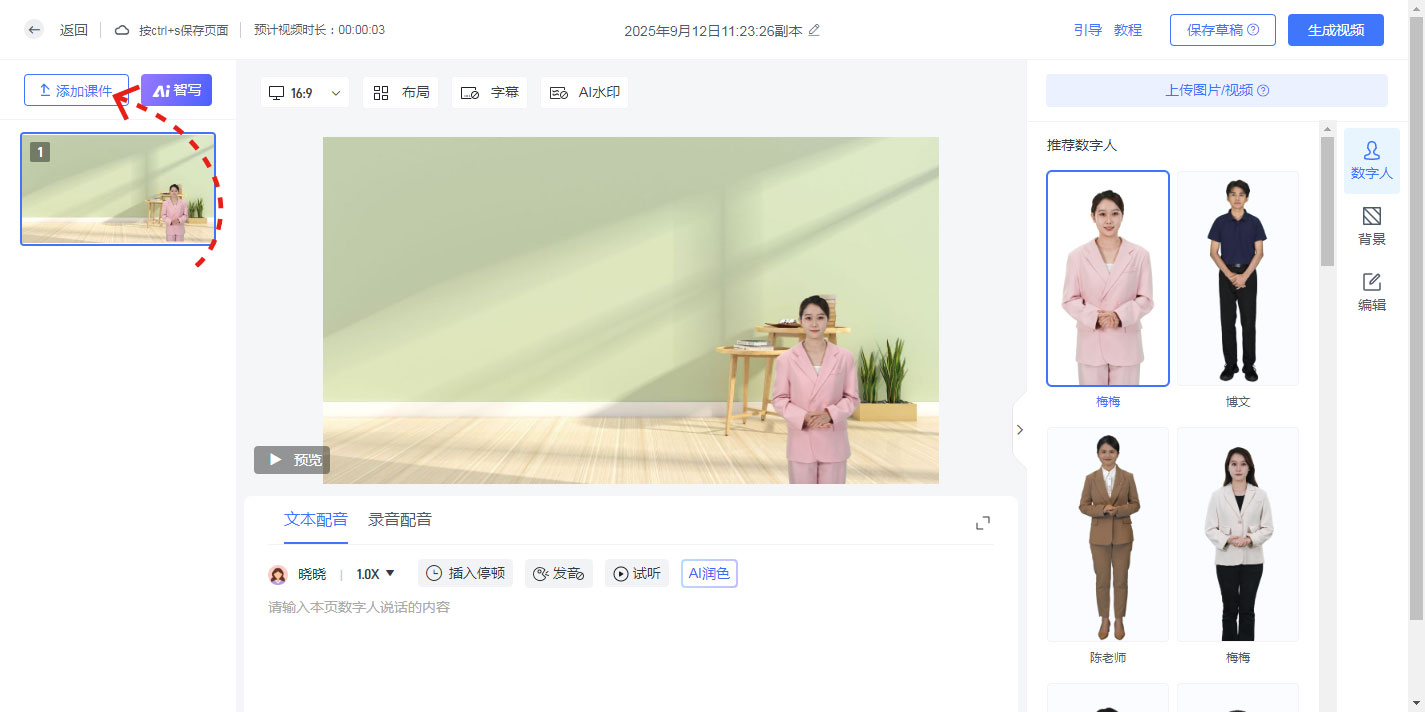This screenshot has height=712, width=1425.
Task: Switch to the 录音配音 tab
Action: point(401,520)
